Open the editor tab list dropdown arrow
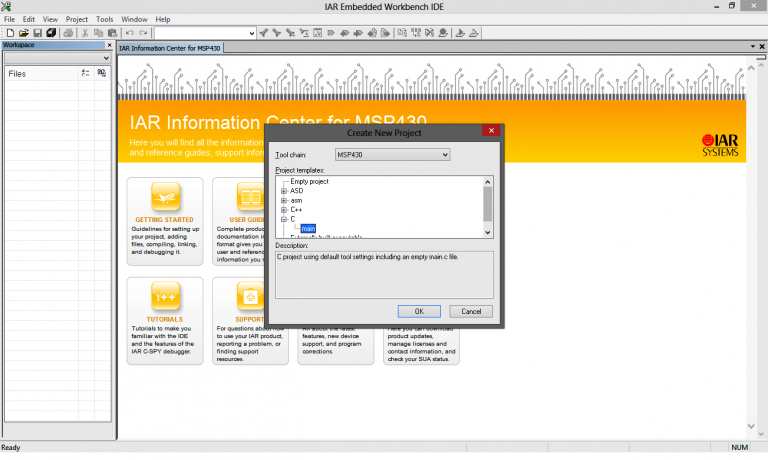This screenshot has width=768, height=460. [753, 46]
